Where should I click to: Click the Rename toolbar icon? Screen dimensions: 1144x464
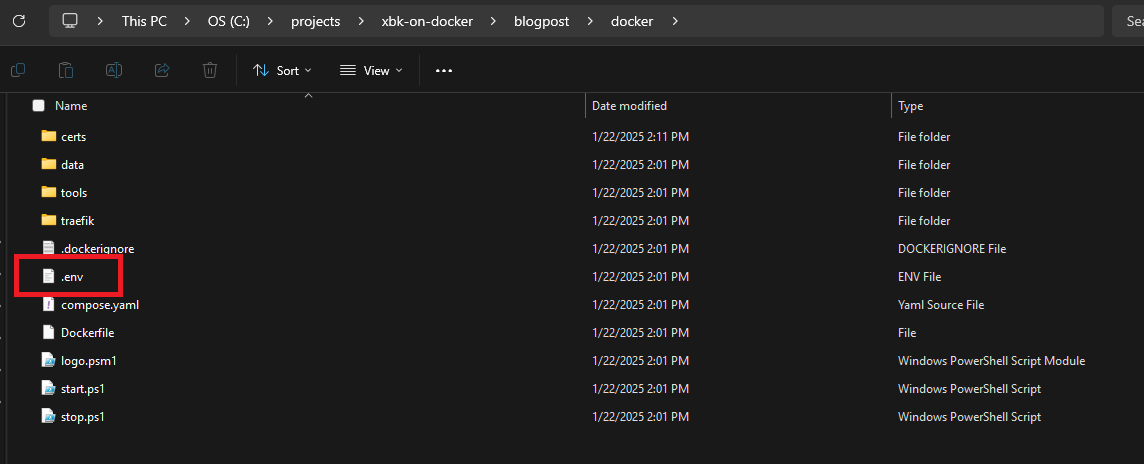click(114, 70)
